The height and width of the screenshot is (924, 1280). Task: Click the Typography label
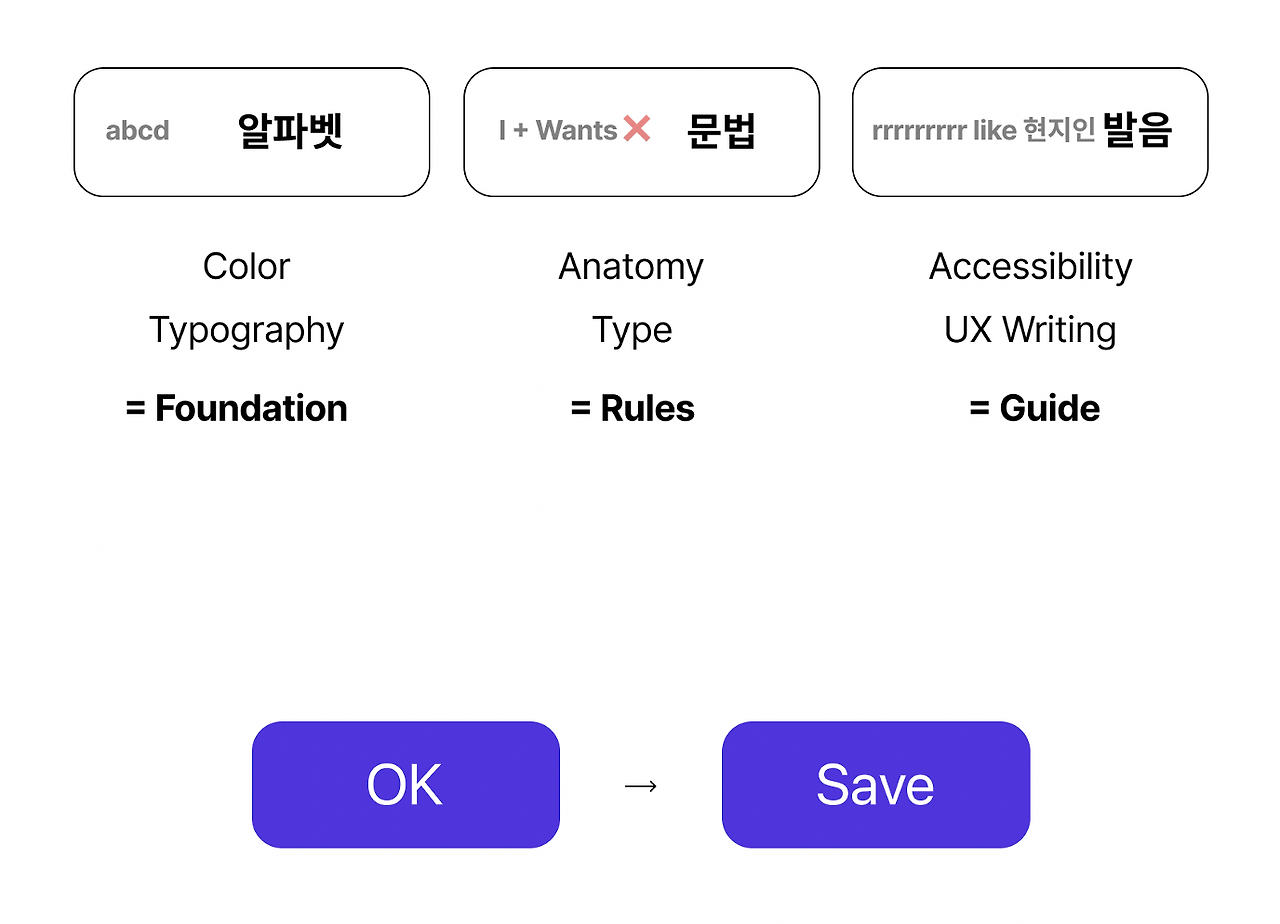[246, 330]
